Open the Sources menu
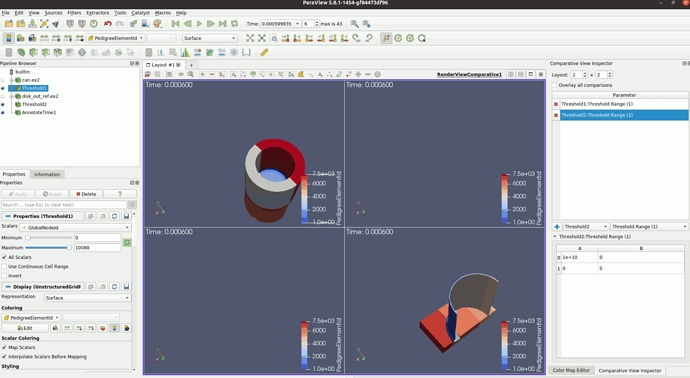The width and height of the screenshot is (690, 378). (53, 13)
